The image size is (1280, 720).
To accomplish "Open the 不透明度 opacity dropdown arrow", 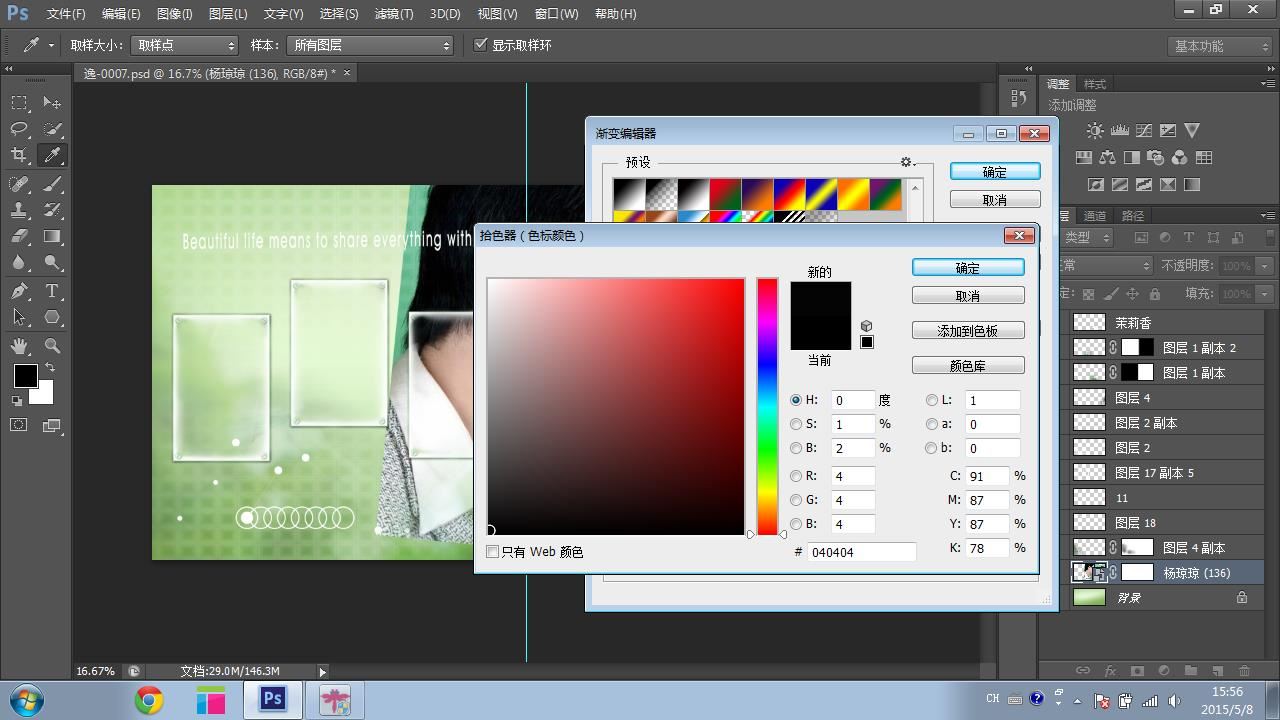I will (x=1265, y=266).
